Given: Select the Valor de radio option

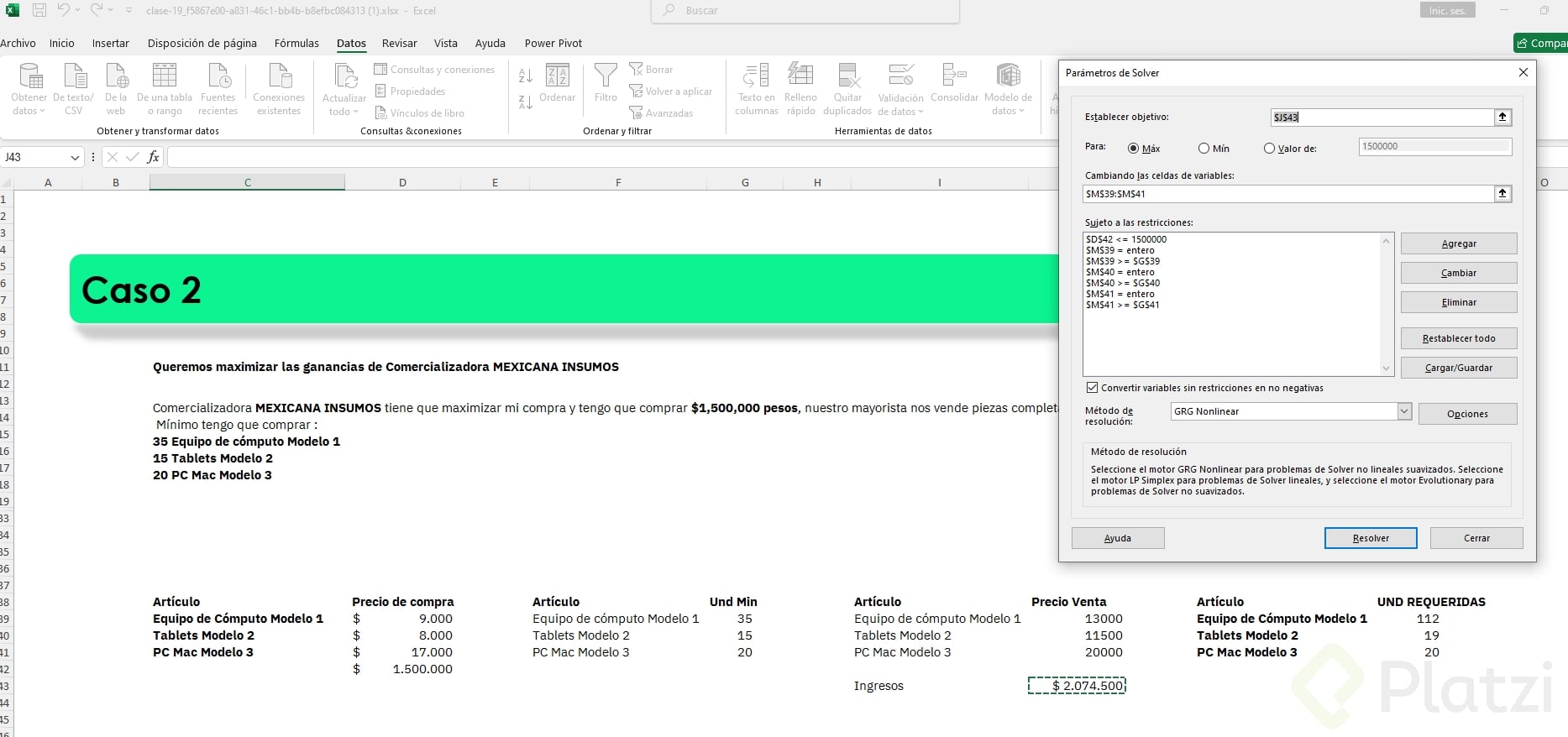Looking at the screenshot, I should (1269, 149).
